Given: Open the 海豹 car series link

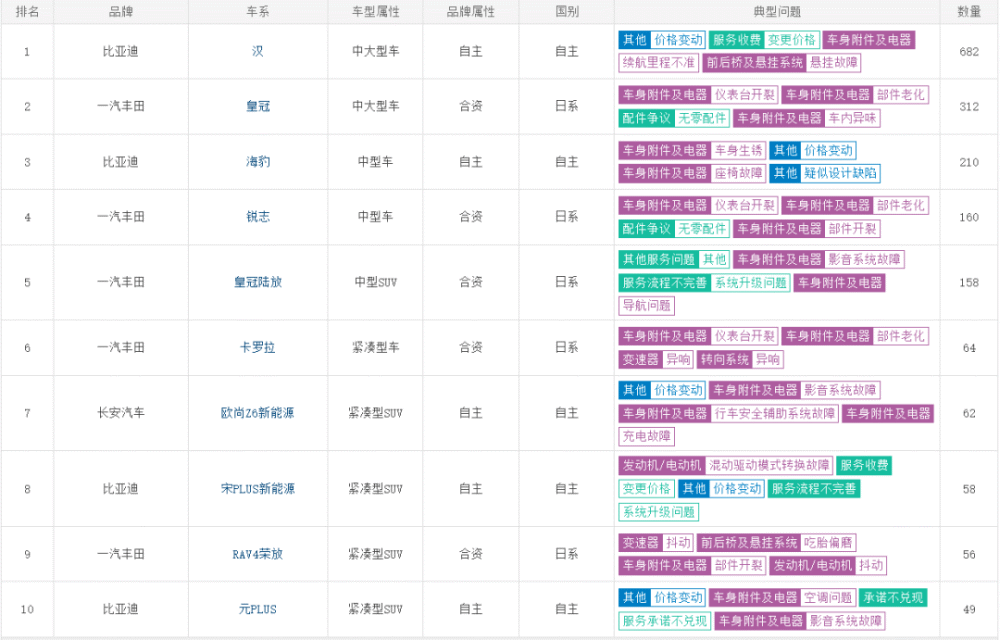Looking at the screenshot, I should tap(258, 162).
